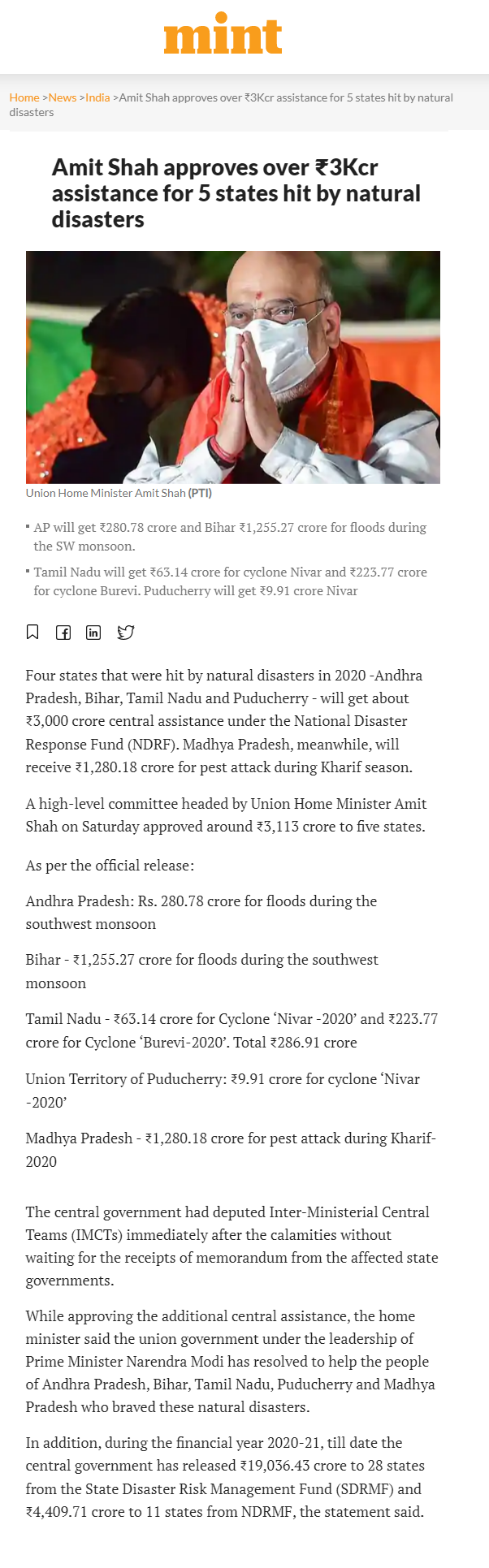Click the opening paragraph starting "Four states"

coord(223,721)
